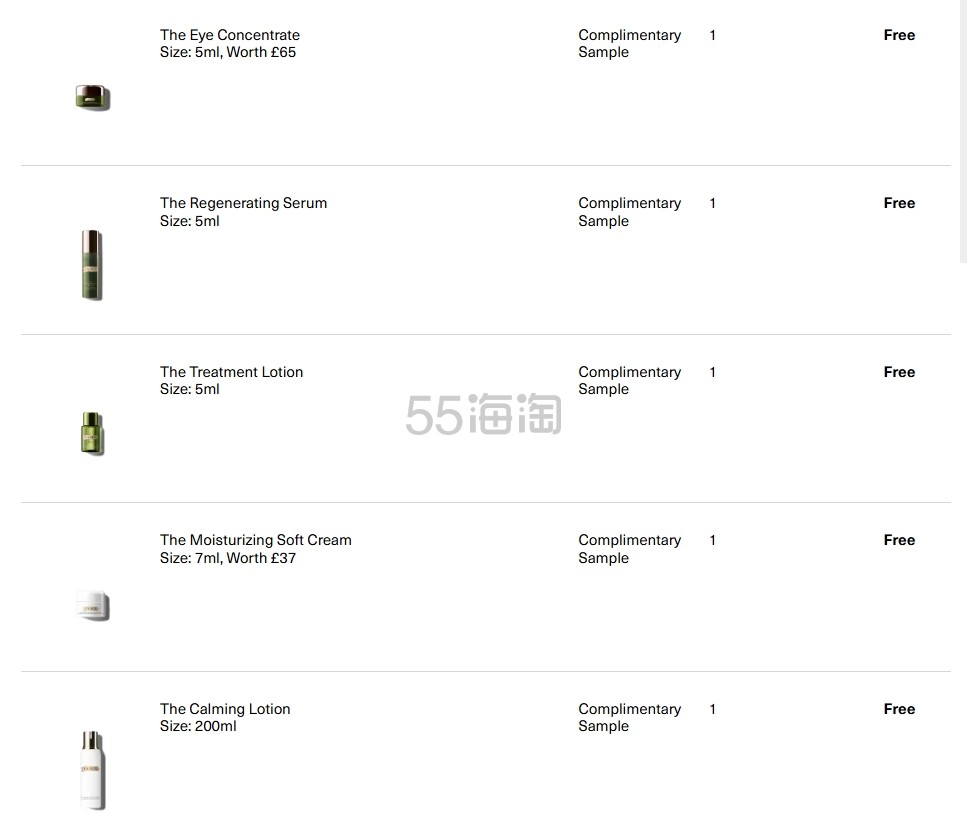Open The Moisturizing Soft Cream jar image
The image size is (967, 829).
93,606
